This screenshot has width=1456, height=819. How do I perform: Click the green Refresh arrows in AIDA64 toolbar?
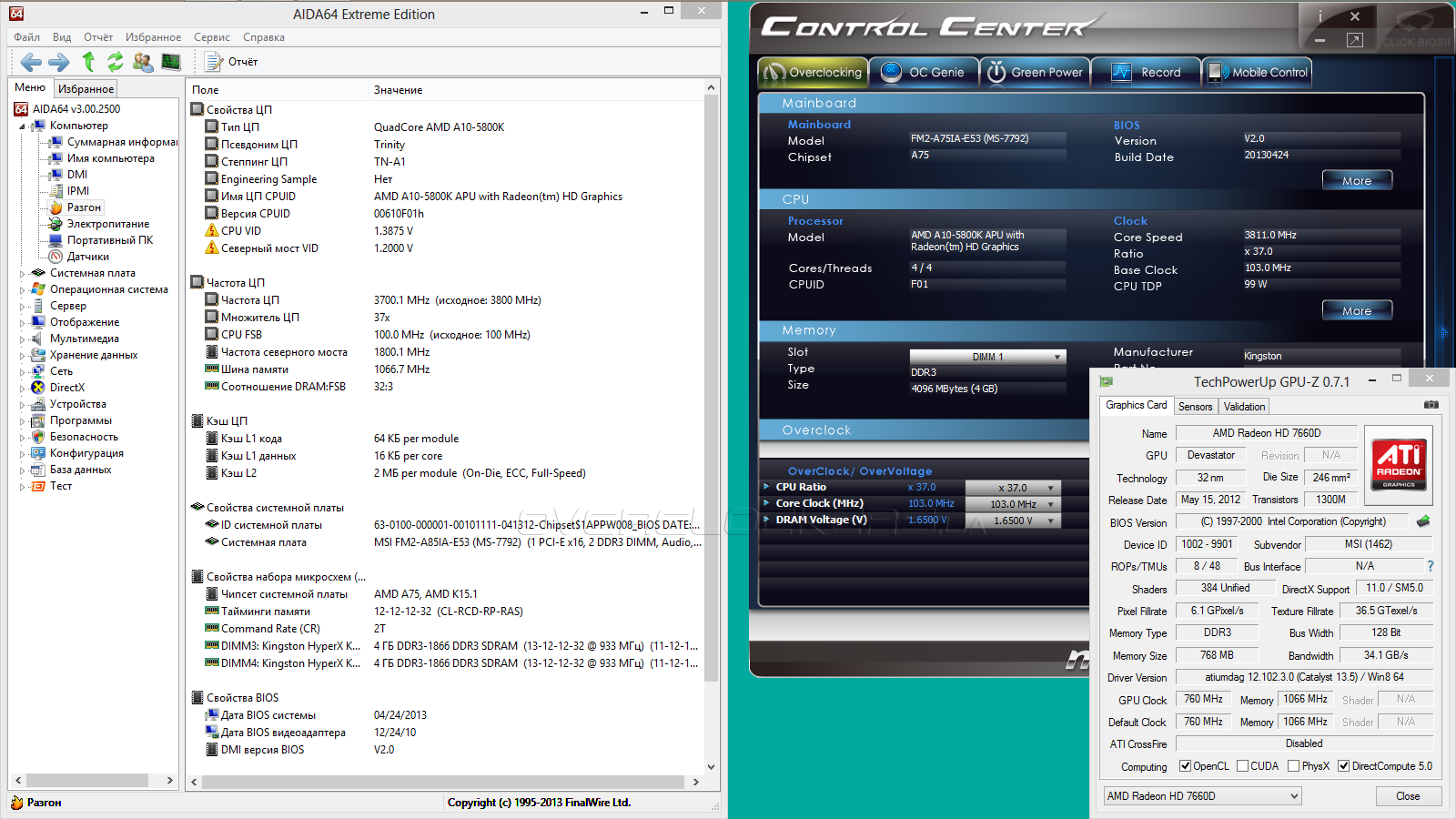click(116, 62)
